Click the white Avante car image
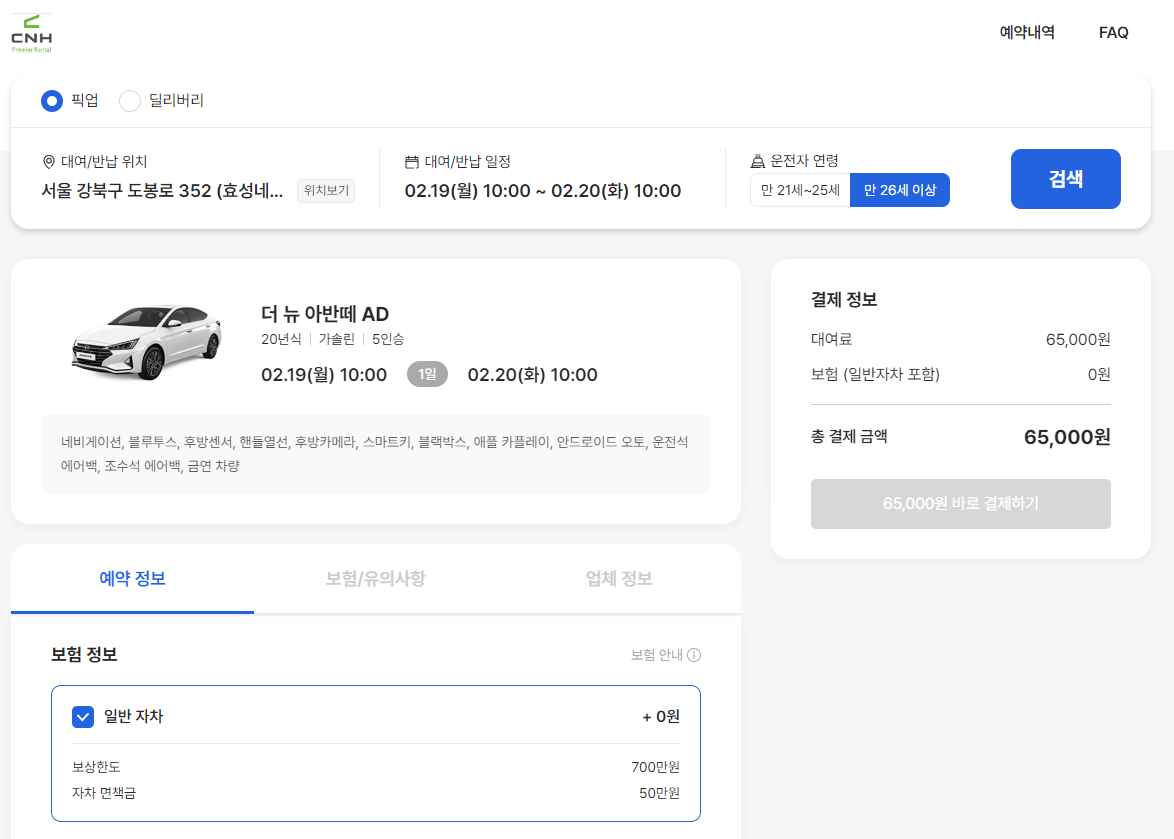1174x839 pixels. 147,342
